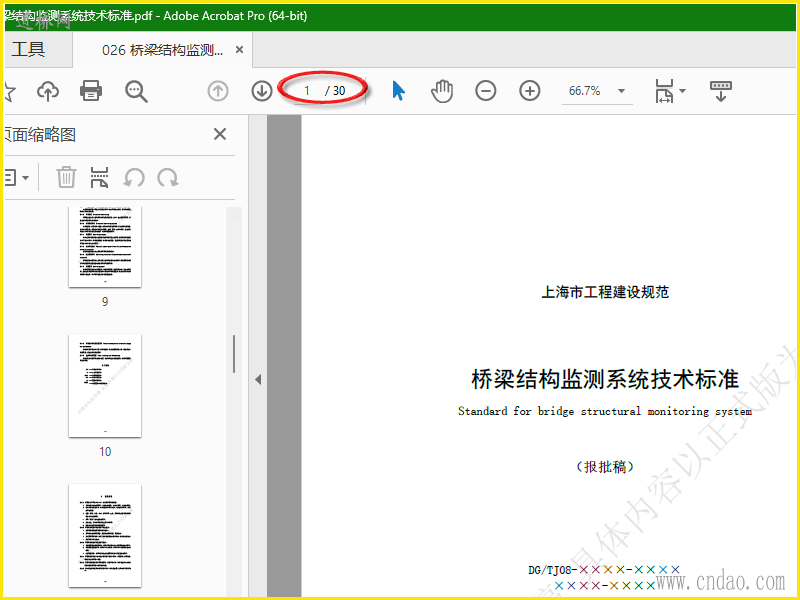
Task: Click the bookmark star icon
Action: (x=10, y=91)
